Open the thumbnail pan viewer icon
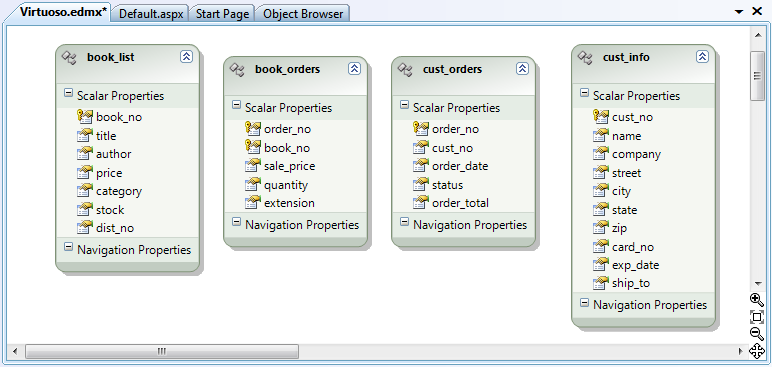772x367 pixels. [757, 351]
